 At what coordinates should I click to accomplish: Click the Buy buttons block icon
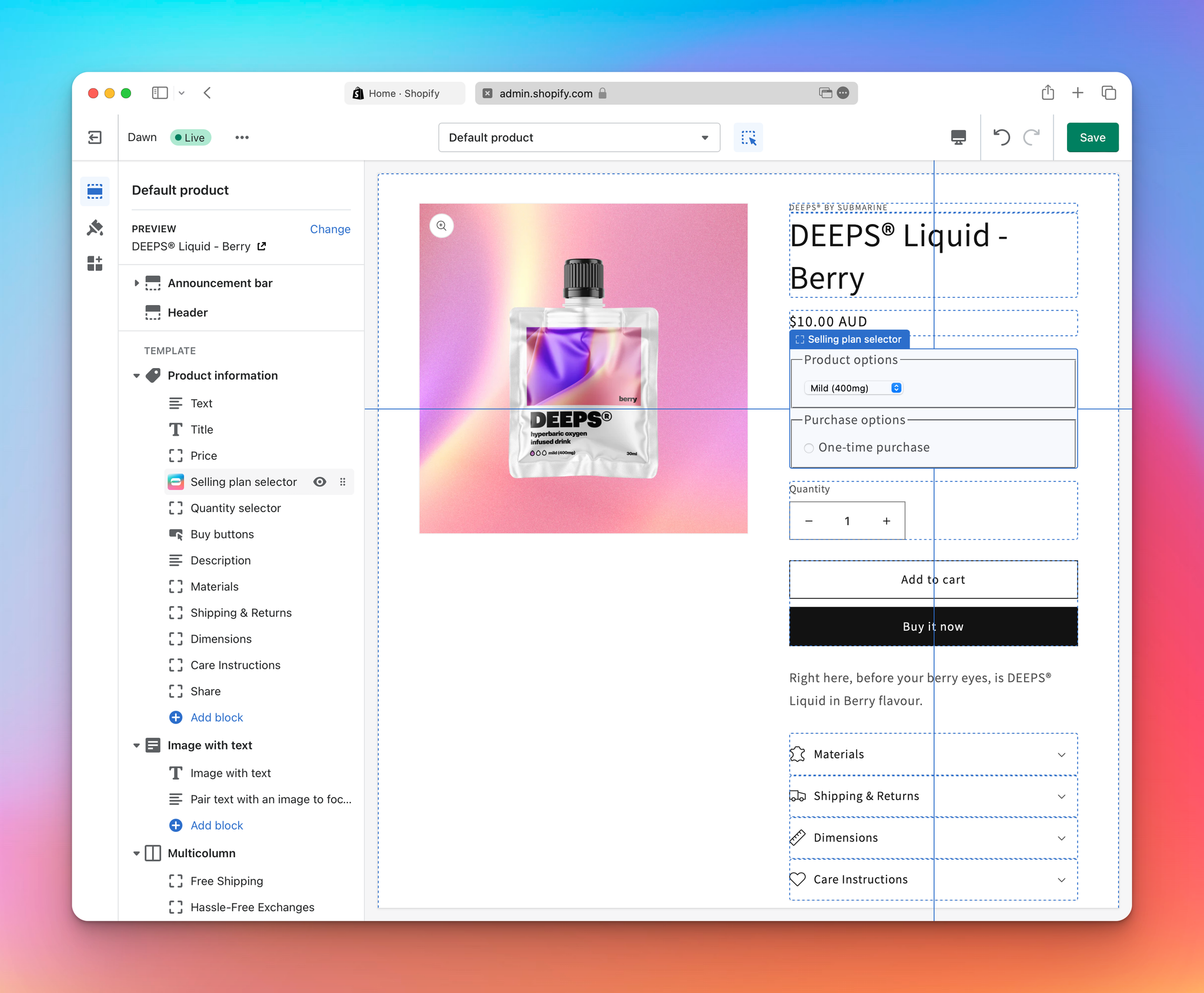tap(176, 534)
